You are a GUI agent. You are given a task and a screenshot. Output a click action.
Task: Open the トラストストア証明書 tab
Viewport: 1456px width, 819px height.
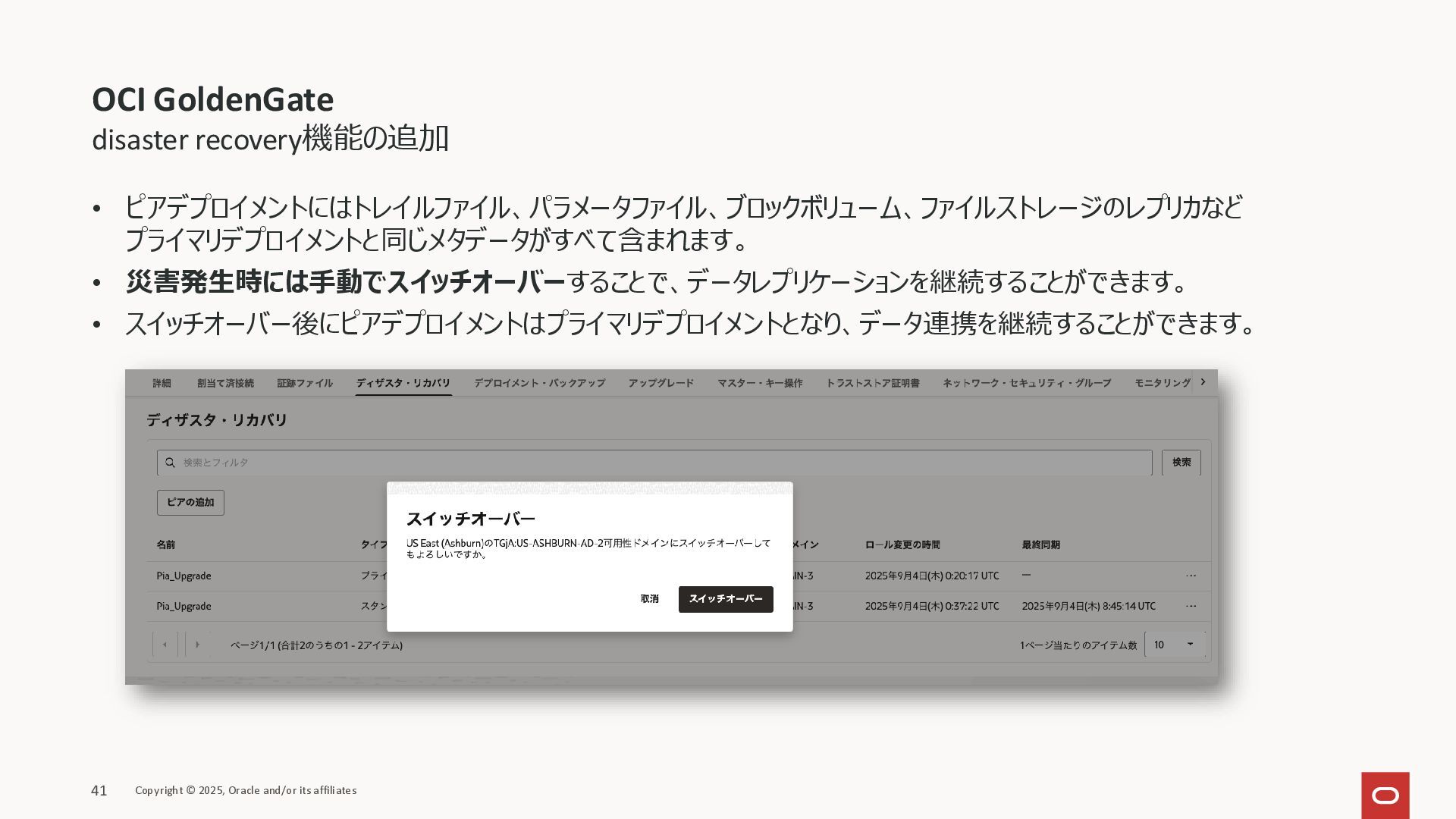pyautogui.click(x=872, y=383)
